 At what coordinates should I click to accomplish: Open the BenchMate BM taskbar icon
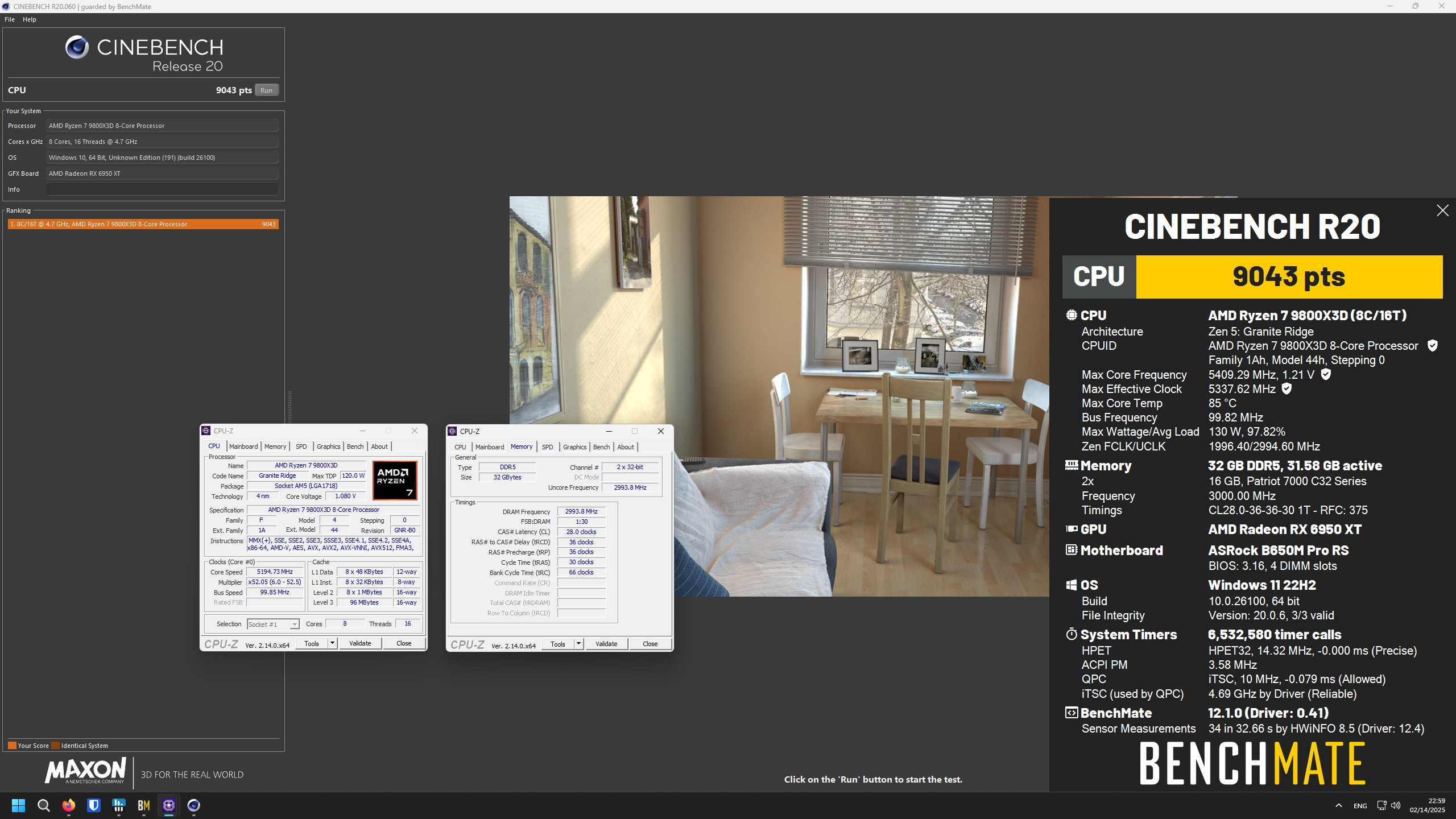(x=144, y=805)
